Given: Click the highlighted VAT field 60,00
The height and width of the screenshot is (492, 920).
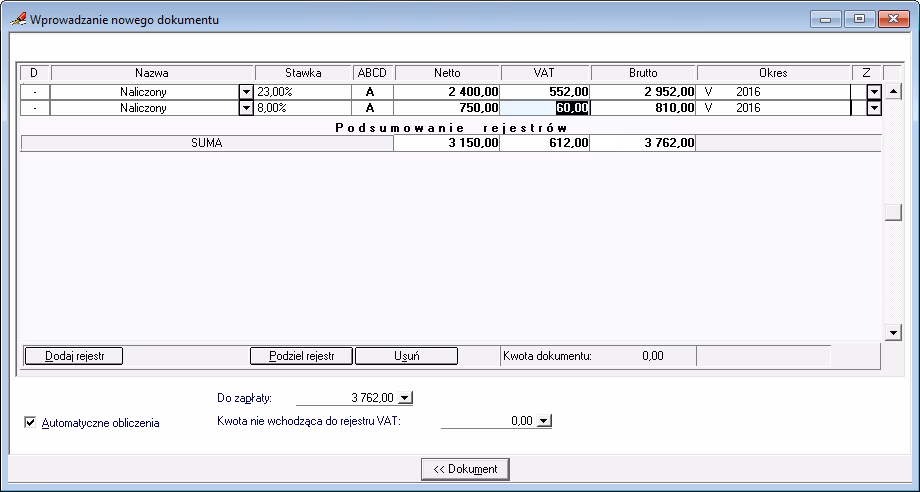Looking at the screenshot, I should 544,108.
